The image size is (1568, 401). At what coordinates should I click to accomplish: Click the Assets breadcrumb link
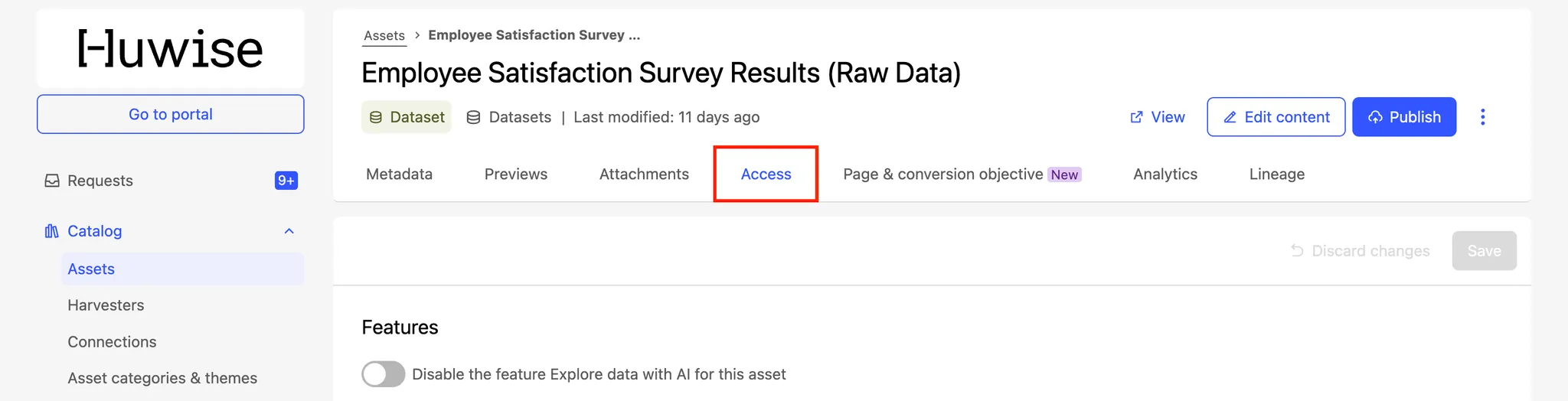tap(384, 35)
